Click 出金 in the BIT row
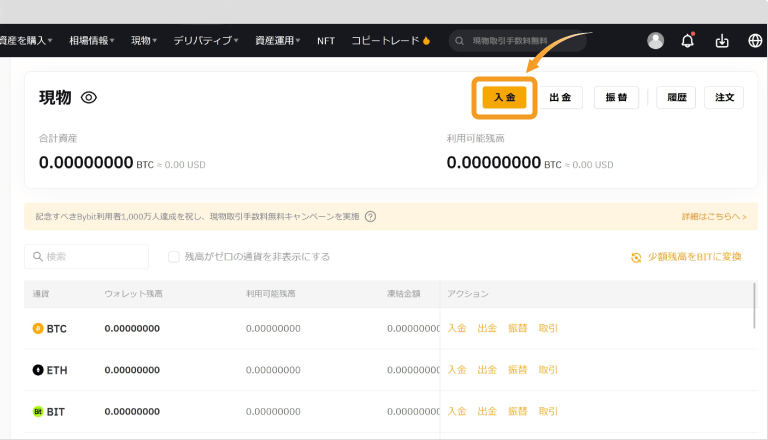 click(x=487, y=412)
